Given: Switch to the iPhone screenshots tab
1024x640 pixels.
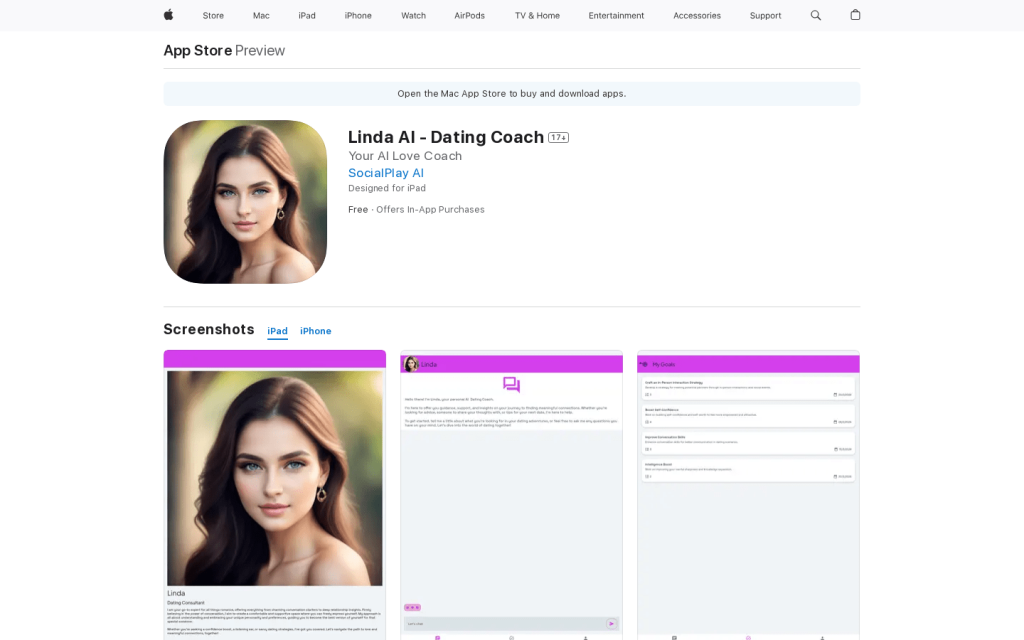Looking at the screenshot, I should (315, 331).
